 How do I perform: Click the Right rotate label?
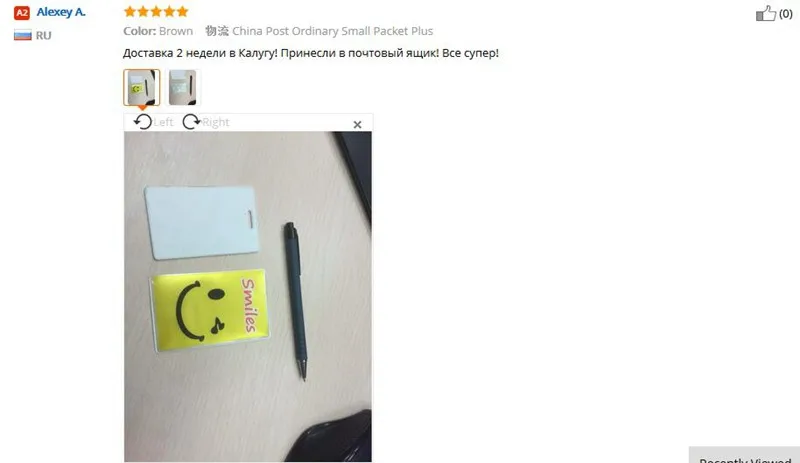pyautogui.click(x=216, y=123)
